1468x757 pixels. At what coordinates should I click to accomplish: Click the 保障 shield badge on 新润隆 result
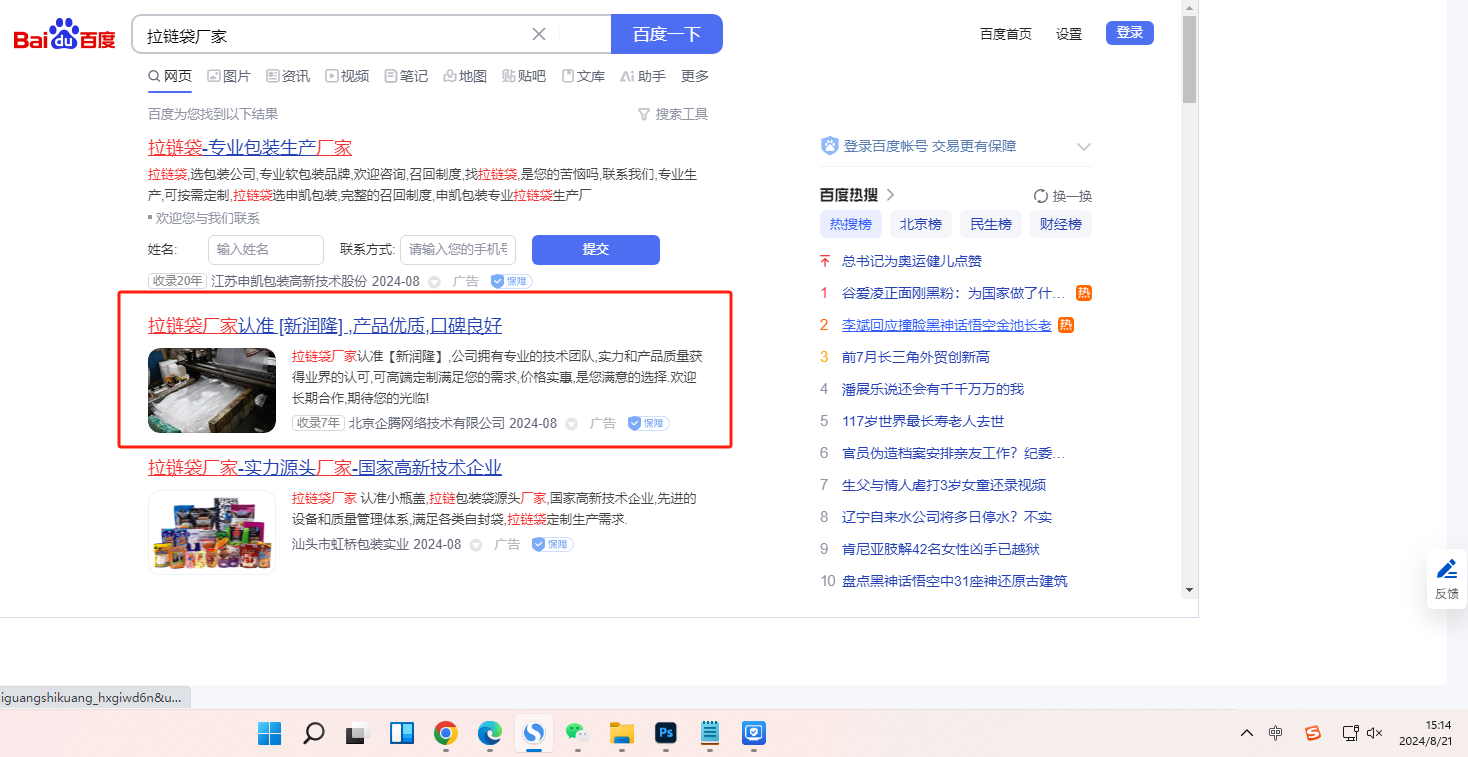(648, 423)
